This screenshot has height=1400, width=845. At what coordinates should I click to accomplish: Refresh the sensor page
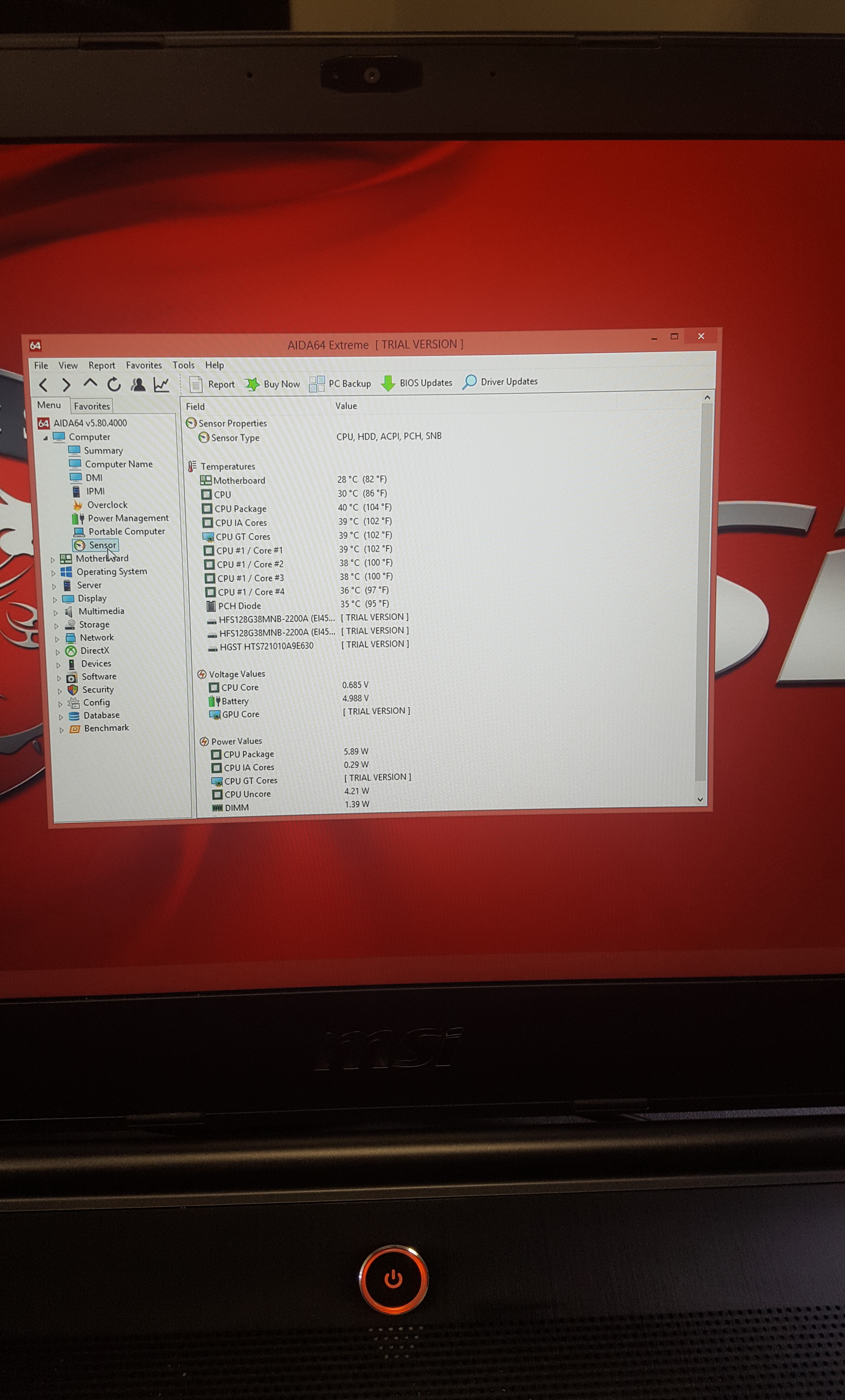(114, 385)
